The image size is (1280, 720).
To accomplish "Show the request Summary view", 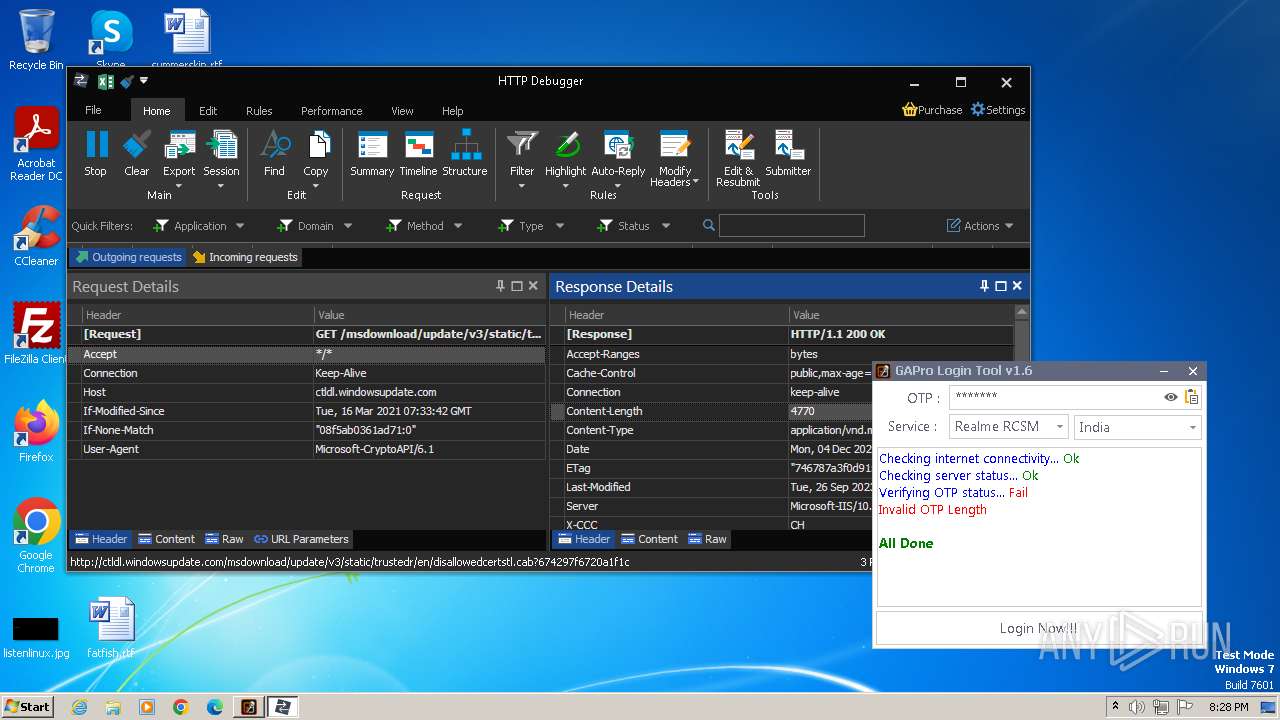I will coord(372,154).
